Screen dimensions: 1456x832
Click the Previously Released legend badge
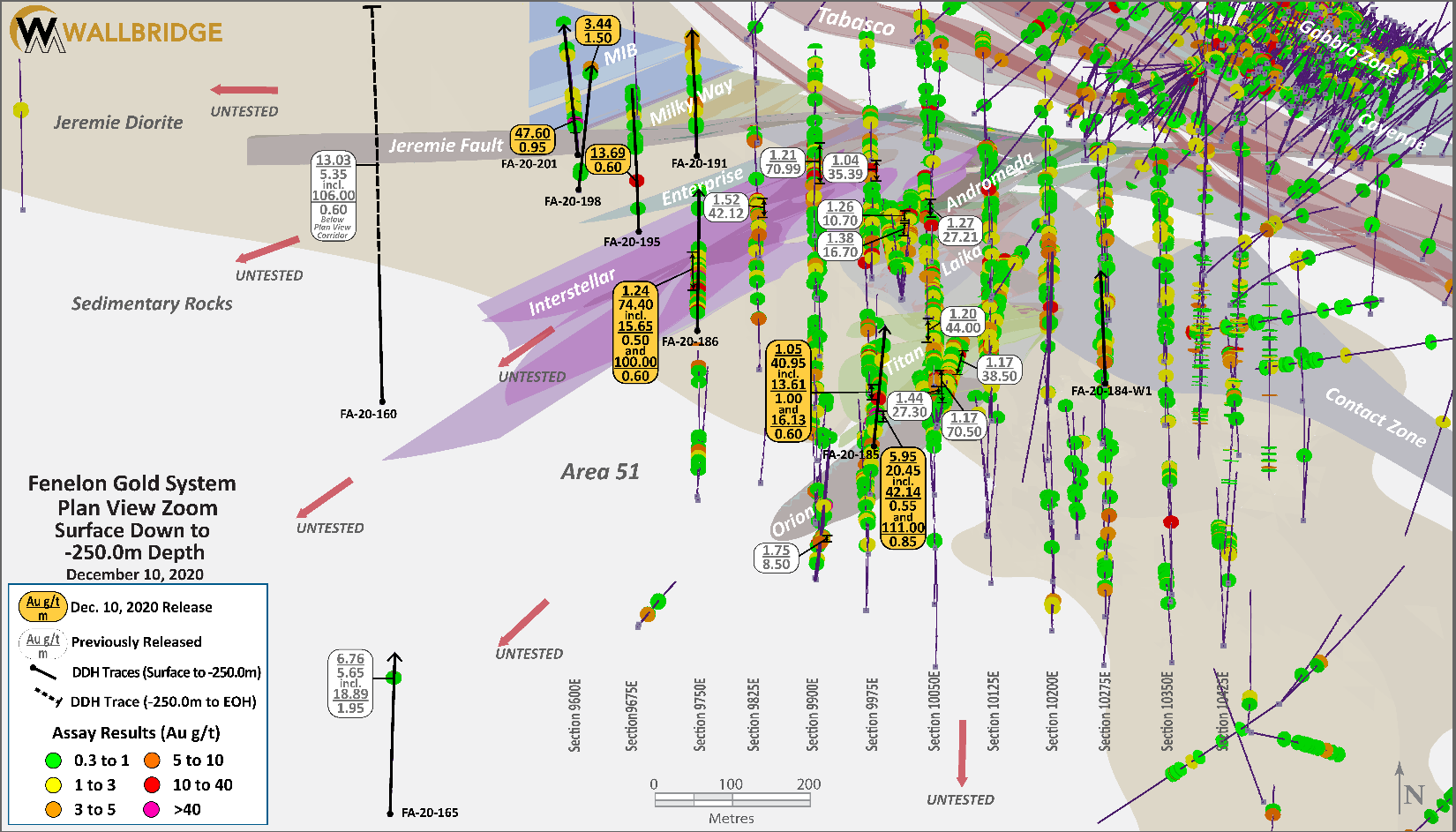[42, 643]
